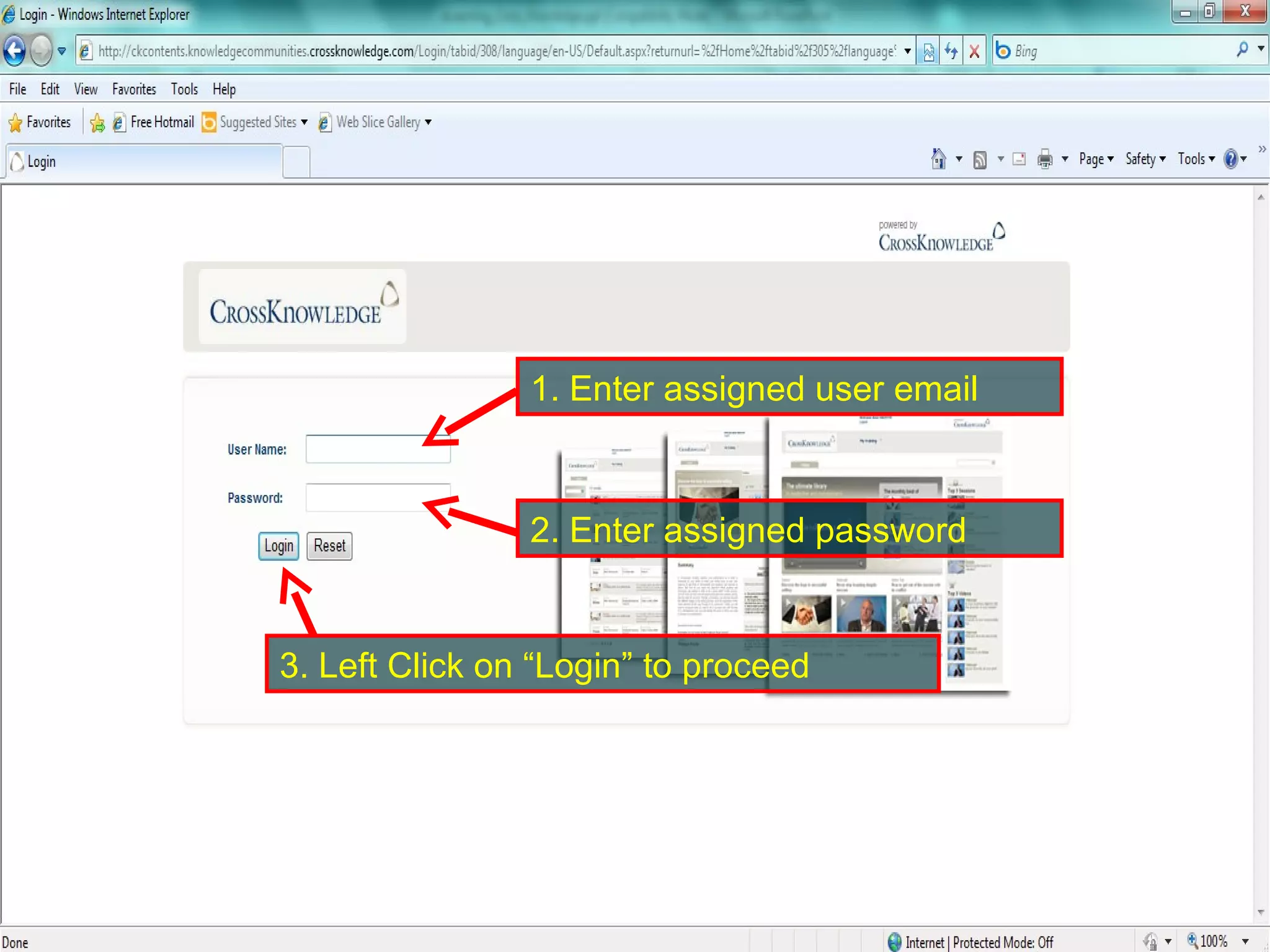
Task: Click the vertical scrollbar down arrow
Action: [1261, 912]
